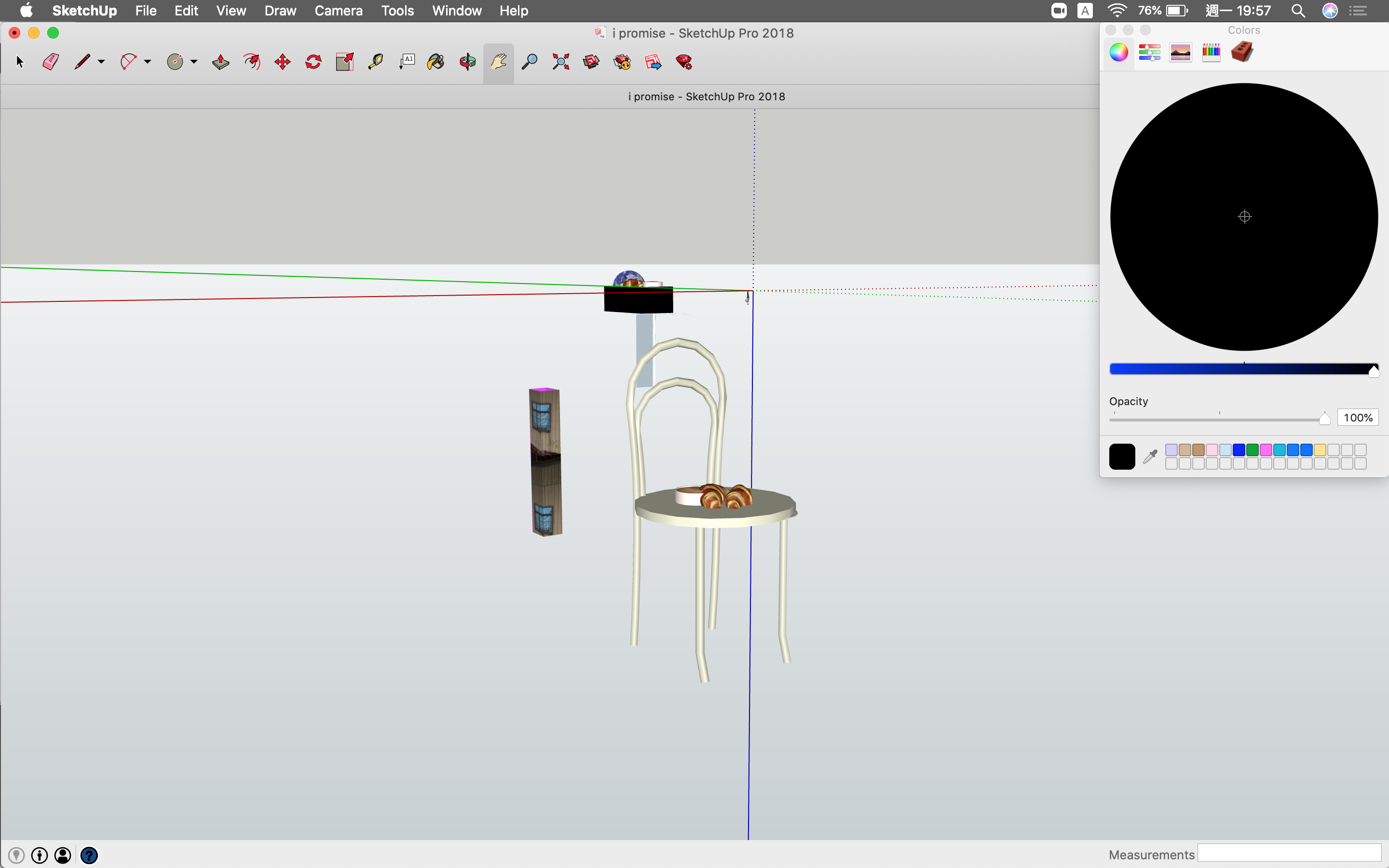Switch to the Pencils palette tab
The image size is (1389, 868).
coord(1211,52)
